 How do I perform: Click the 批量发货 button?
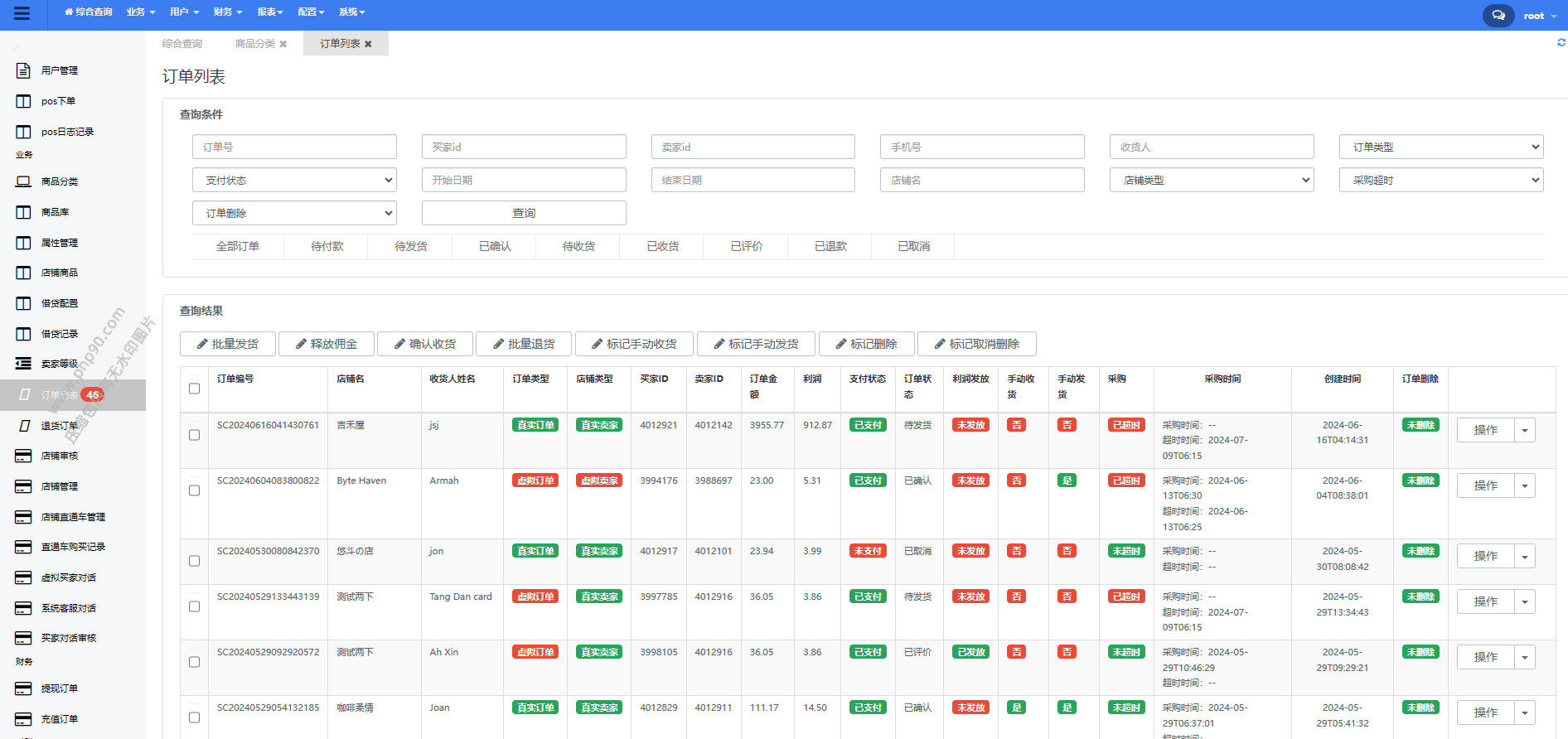[x=227, y=344]
